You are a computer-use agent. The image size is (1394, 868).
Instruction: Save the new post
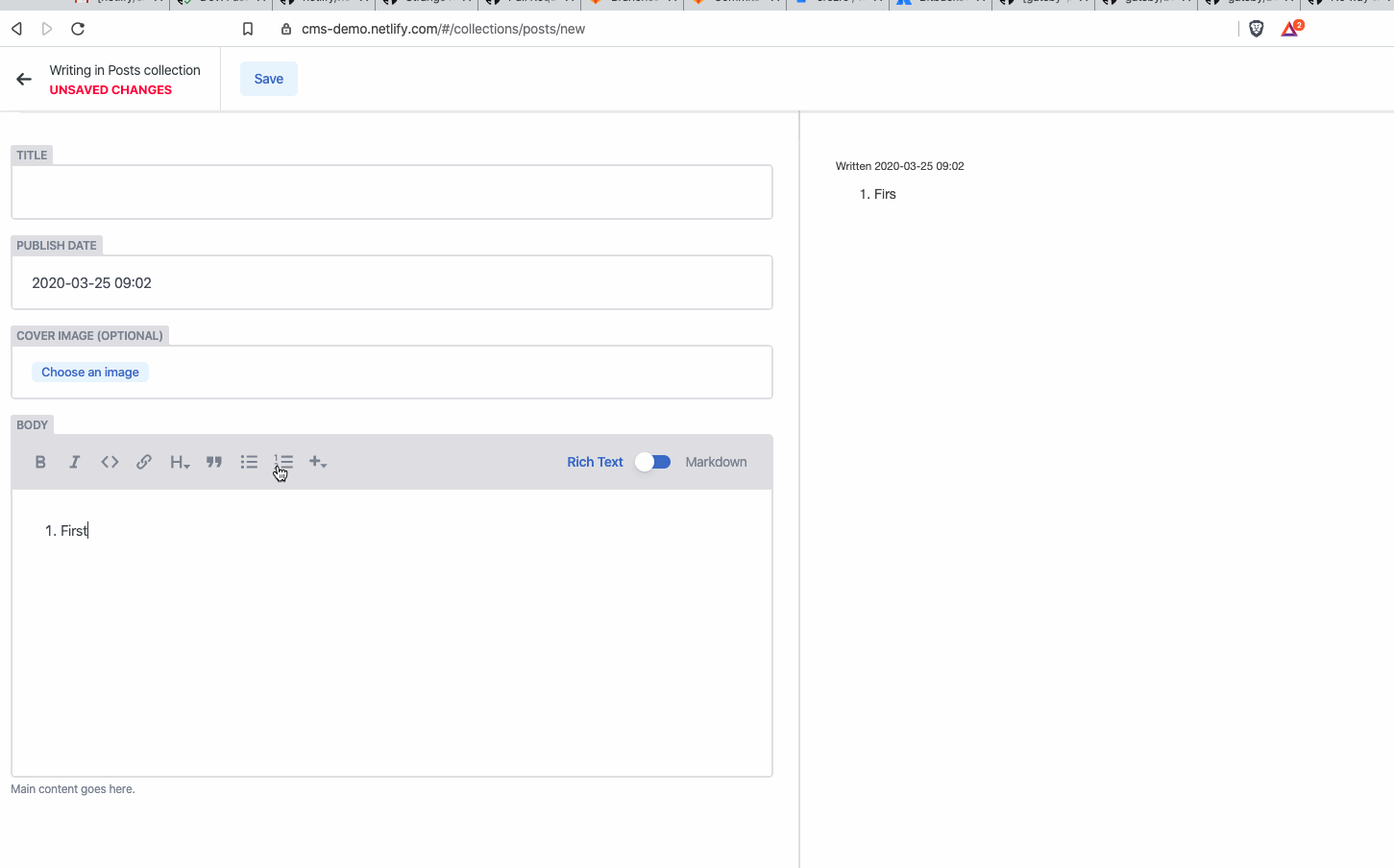click(x=269, y=79)
